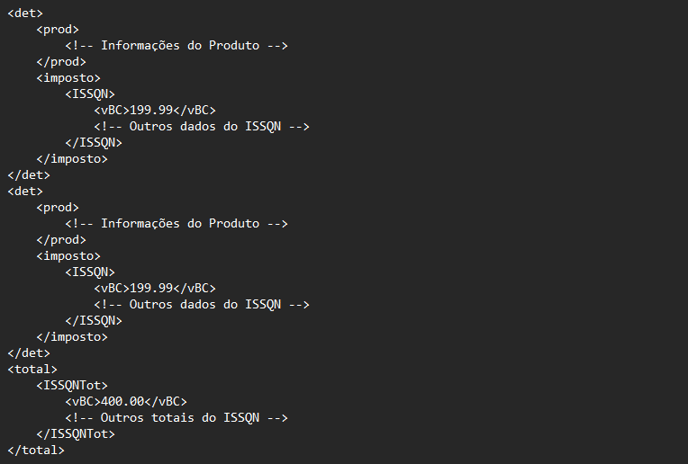Click the second Informações do Produto comment
This screenshot has width=688, height=464.
point(176,223)
